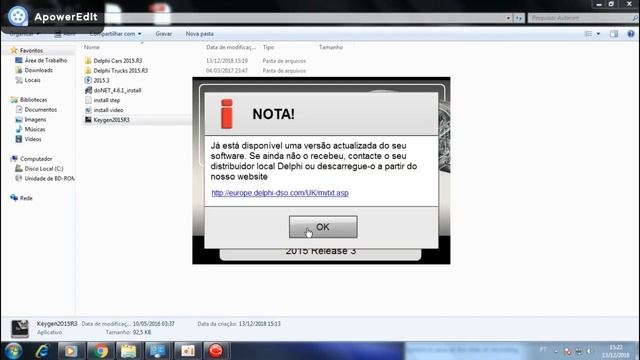Open the Compartilhar com dropdown

tap(116, 33)
